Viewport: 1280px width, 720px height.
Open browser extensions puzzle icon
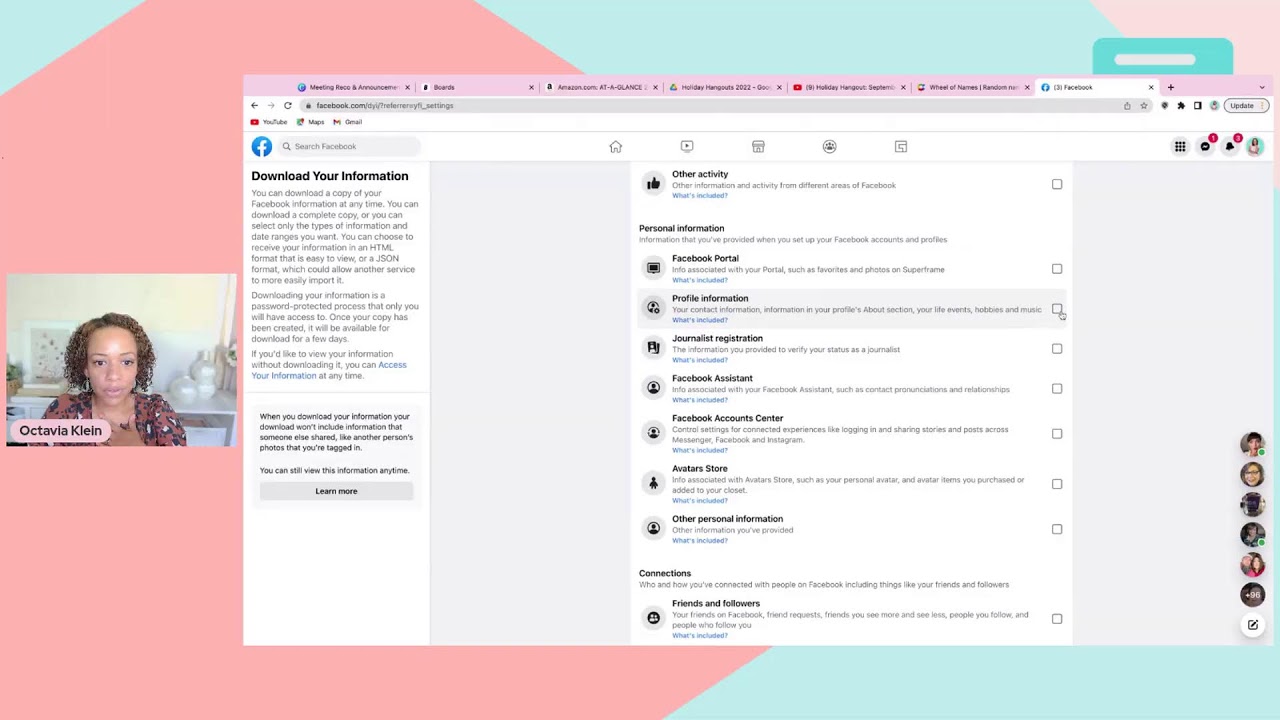1181,105
